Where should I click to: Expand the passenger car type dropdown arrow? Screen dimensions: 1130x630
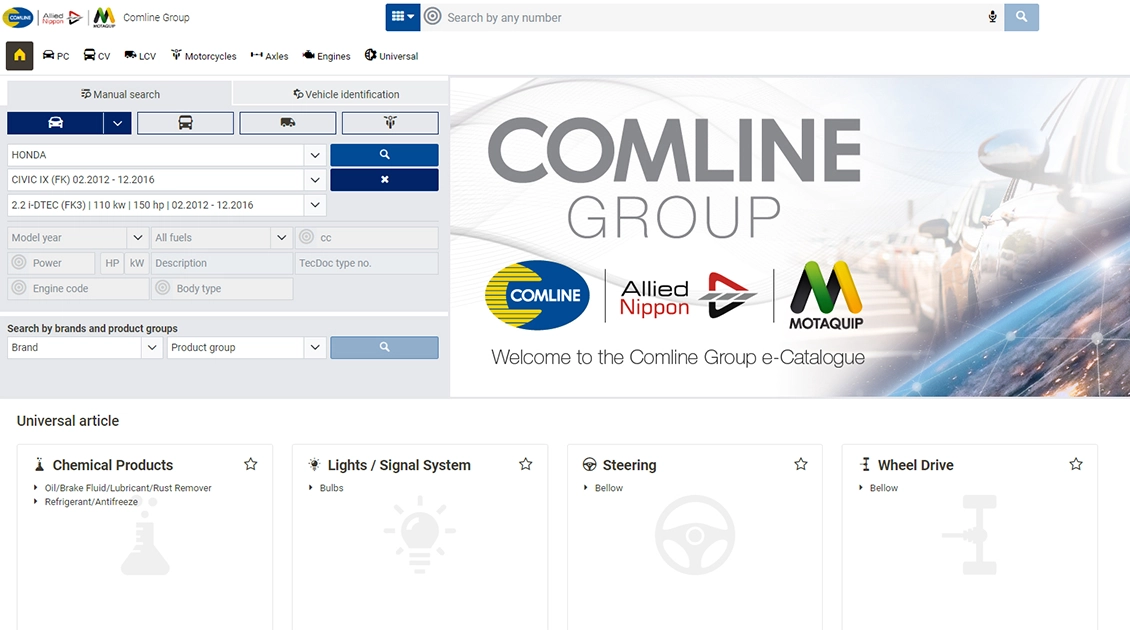click(x=117, y=123)
